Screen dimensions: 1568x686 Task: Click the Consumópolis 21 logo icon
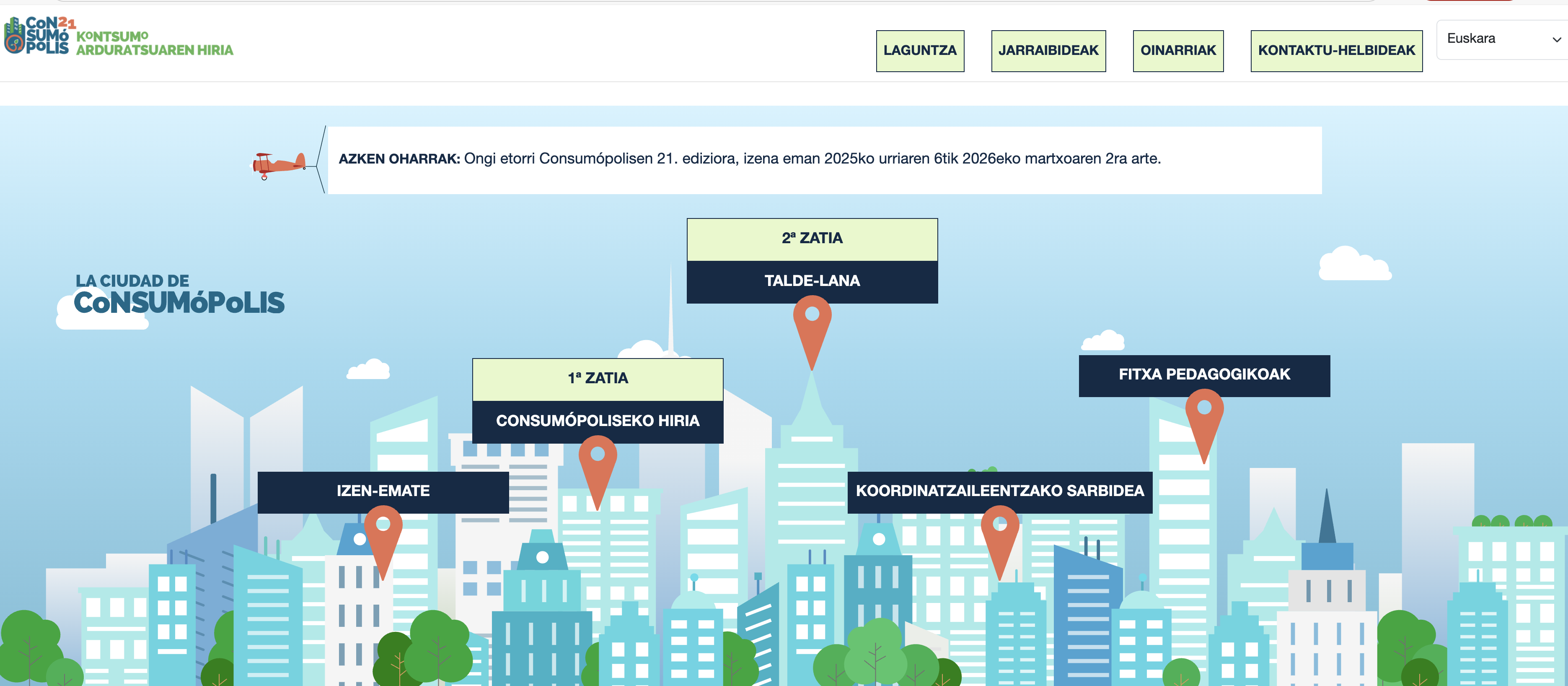pyautogui.click(x=38, y=35)
